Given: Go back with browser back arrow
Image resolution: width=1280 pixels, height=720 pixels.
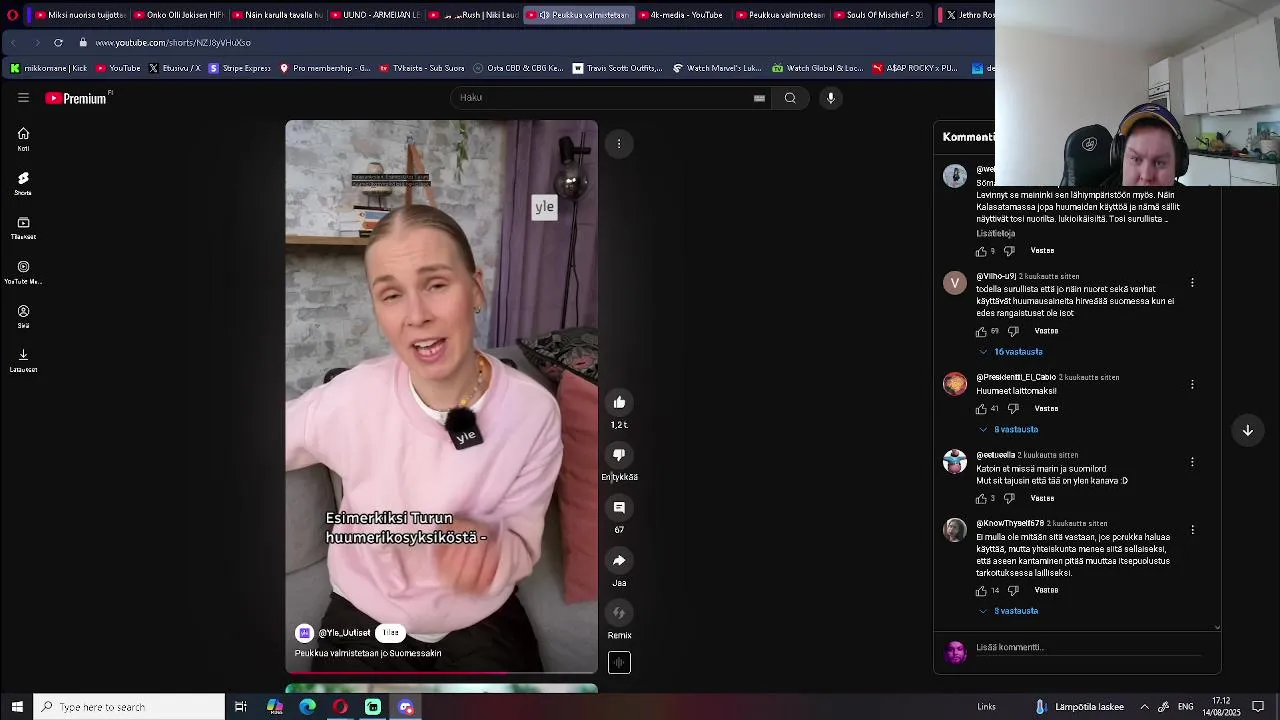Looking at the screenshot, I should 14,43.
